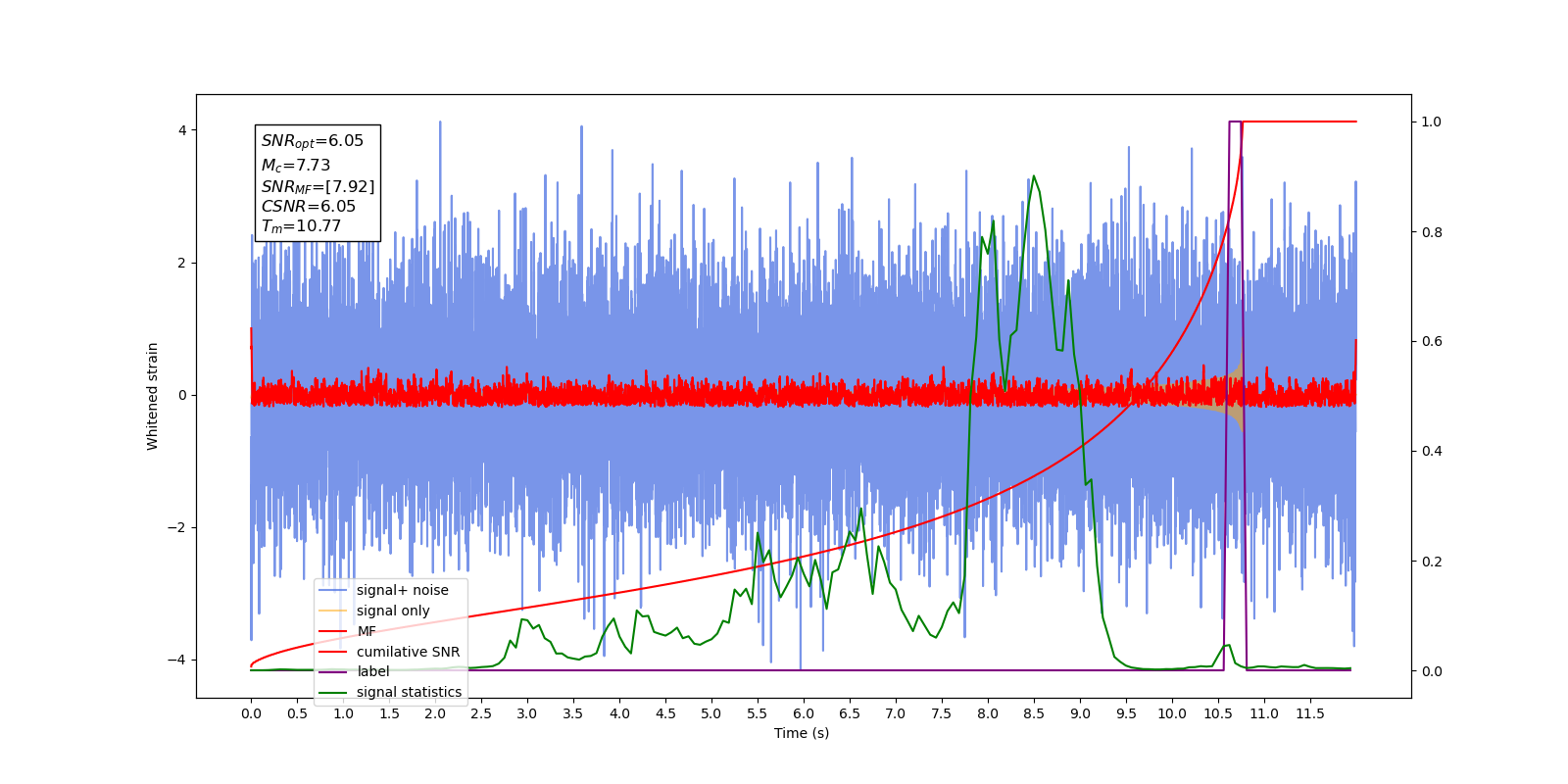This screenshot has height=784, width=1568.
Task: Click the 0.6 tick on right axis
Action: [x=1432, y=342]
